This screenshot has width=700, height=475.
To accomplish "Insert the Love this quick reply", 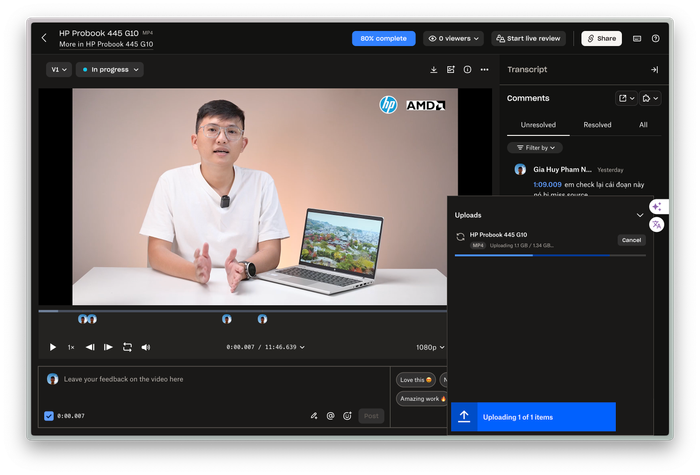I will pyautogui.click(x=416, y=380).
